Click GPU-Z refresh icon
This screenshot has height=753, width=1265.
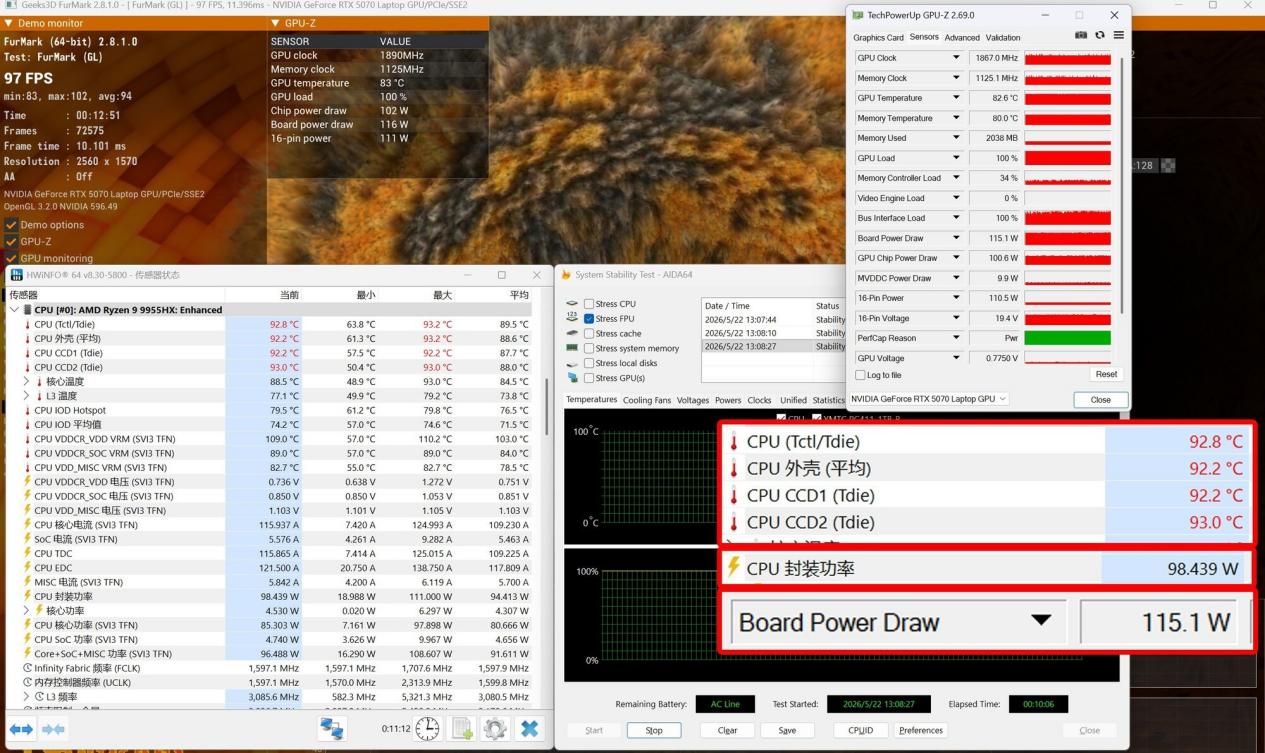click(1100, 35)
